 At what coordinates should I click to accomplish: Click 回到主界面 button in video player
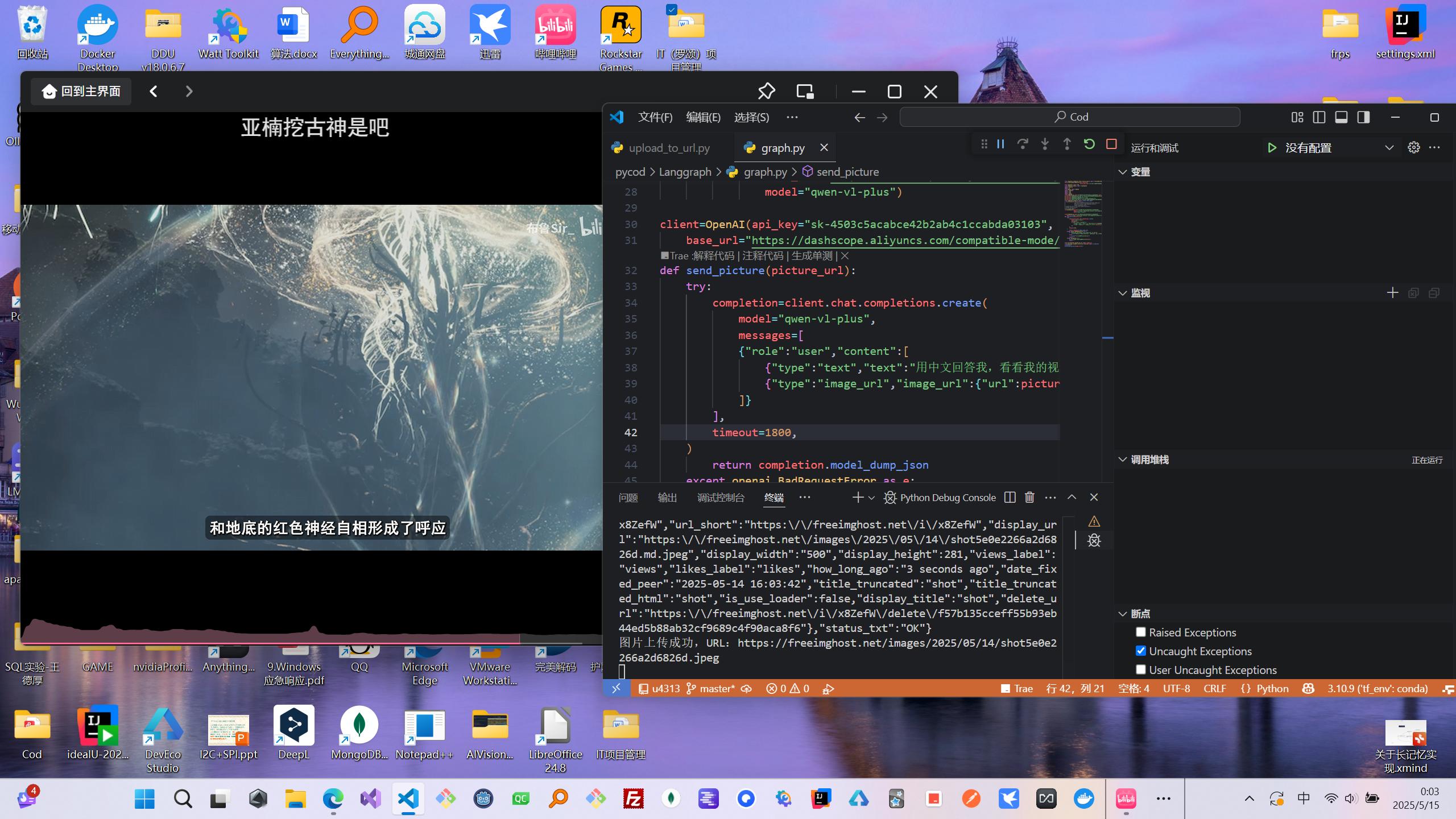coord(81,91)
